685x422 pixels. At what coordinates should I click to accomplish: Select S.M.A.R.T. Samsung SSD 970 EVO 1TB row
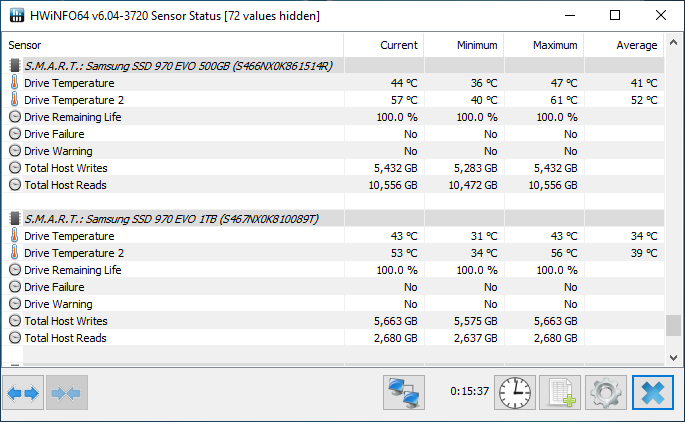336,218
